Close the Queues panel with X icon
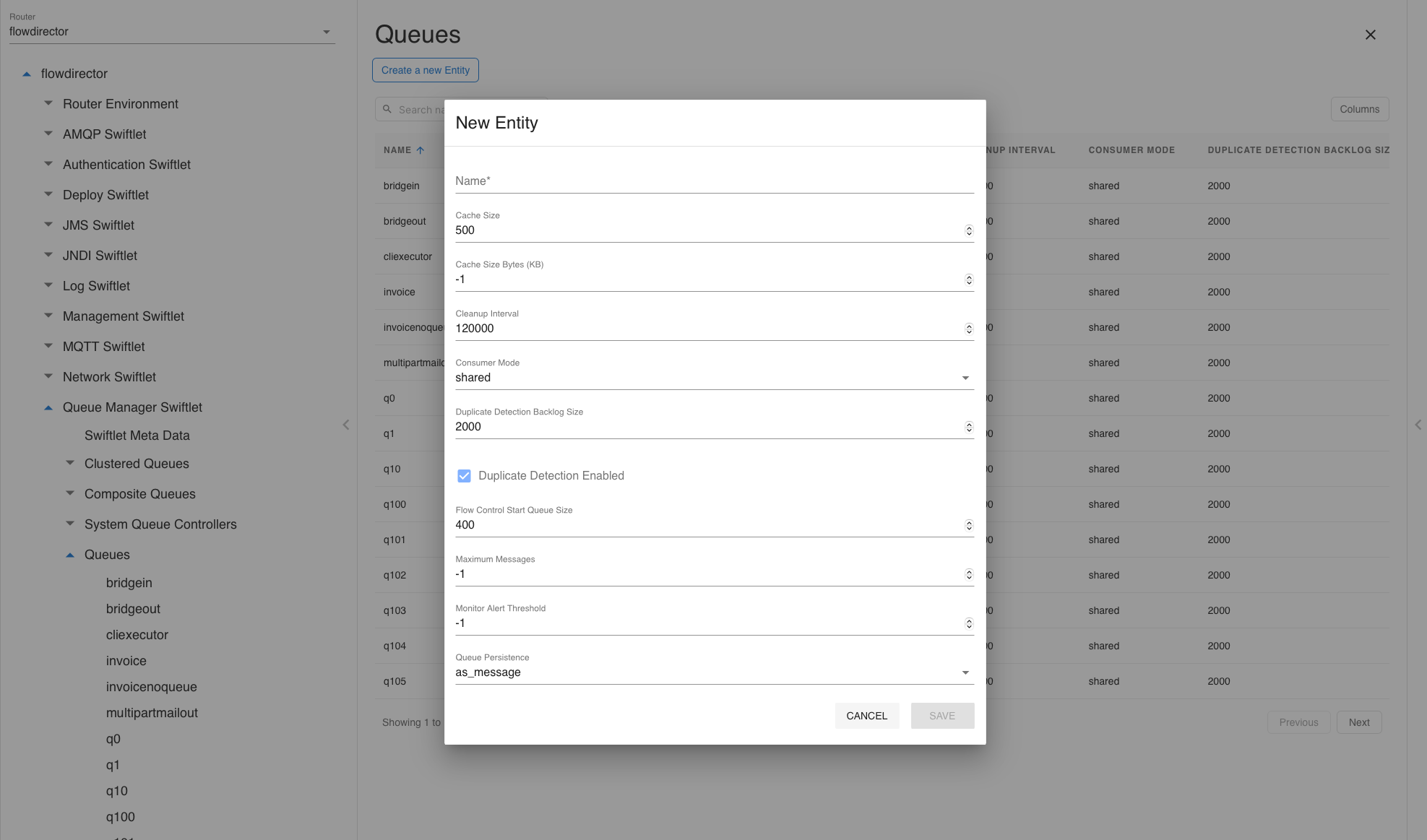 [1370, 35]
